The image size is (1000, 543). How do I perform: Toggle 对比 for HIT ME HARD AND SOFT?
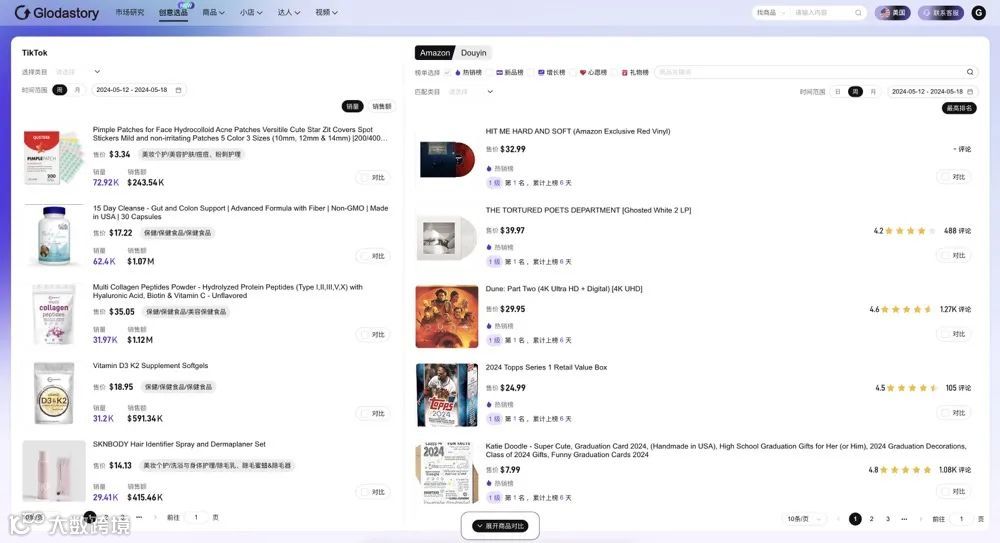tap(953, 177)
